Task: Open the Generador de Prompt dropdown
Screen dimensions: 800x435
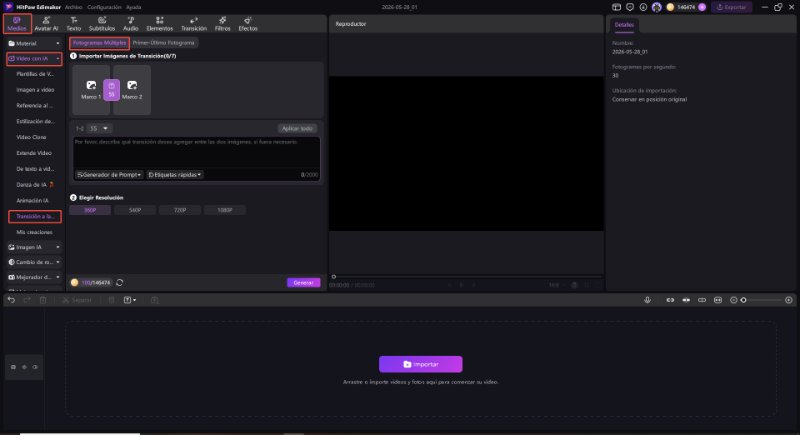Action: pyautogui.click(x=109, y=175)
